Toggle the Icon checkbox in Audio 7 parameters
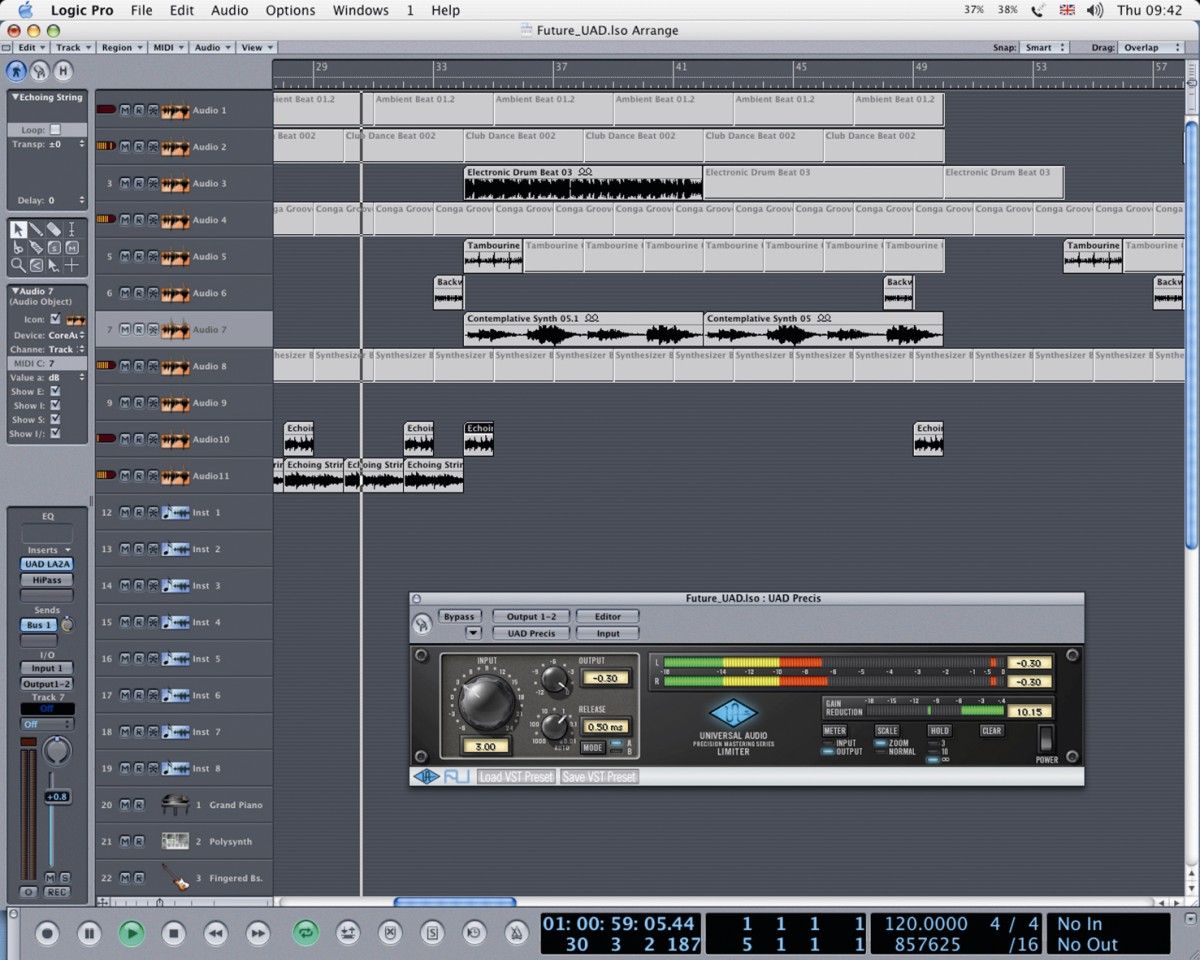Viewport: 1200px width, 960px height. [x=55, y=319]
